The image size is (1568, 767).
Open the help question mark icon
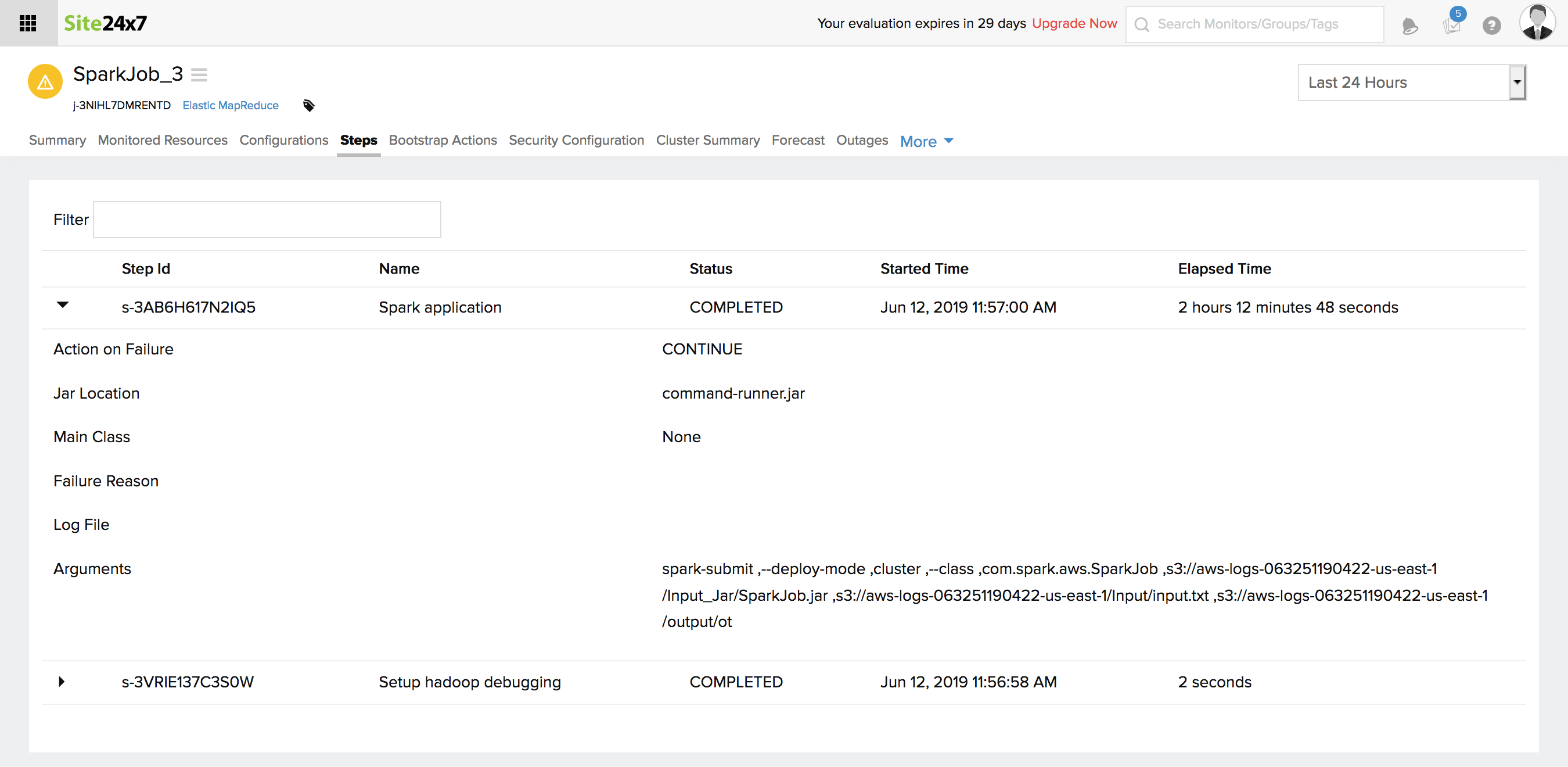[1491, 26]
